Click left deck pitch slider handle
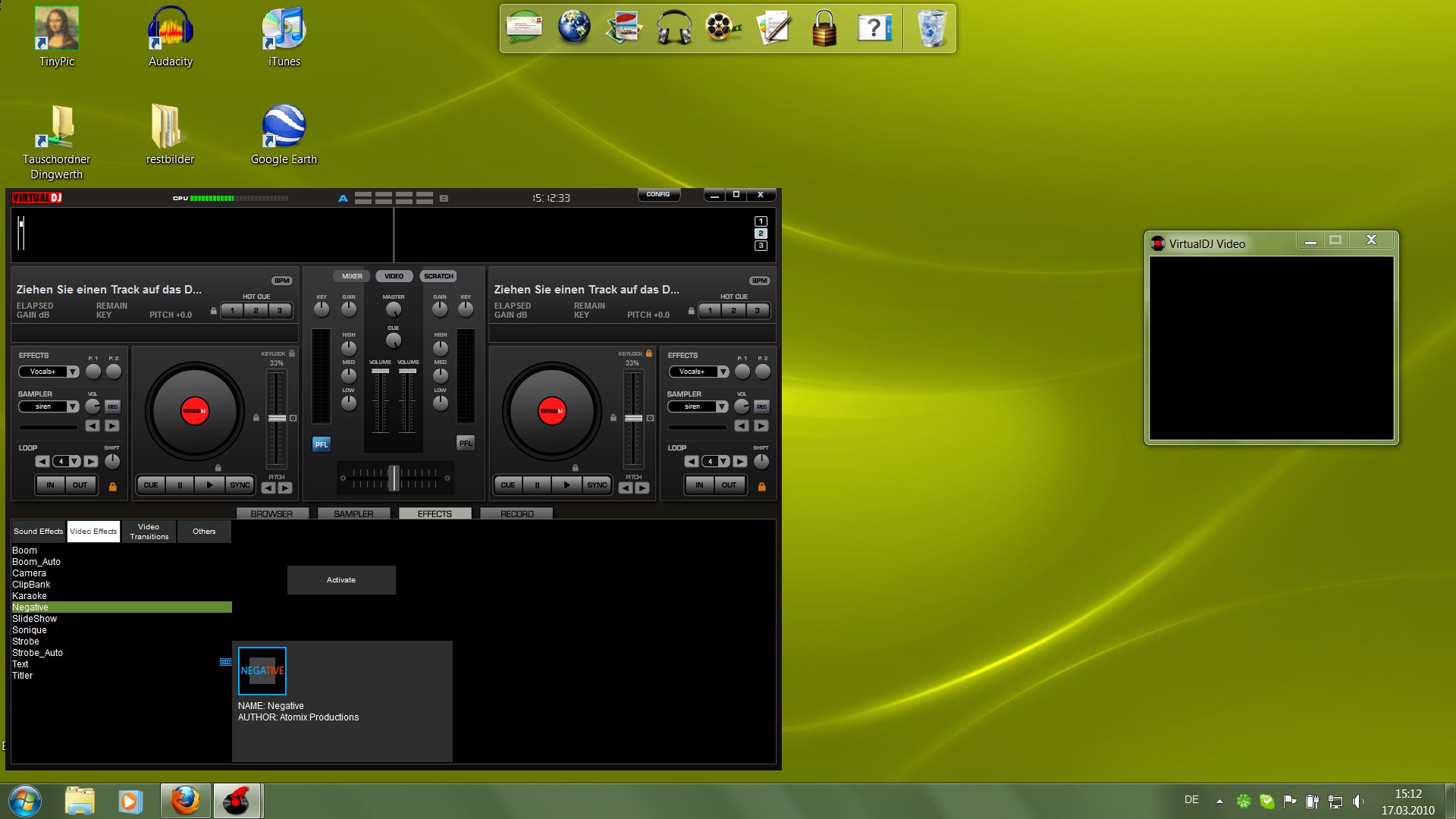Viewport: 1456px width, 819px height. click(x=277, y=419)
